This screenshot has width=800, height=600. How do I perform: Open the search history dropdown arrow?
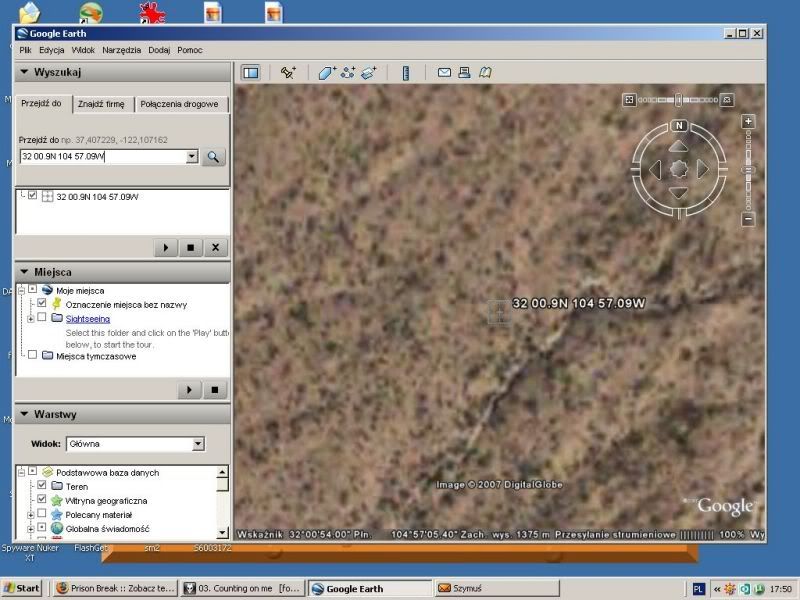pyautogui.click(x=192, y=156)
